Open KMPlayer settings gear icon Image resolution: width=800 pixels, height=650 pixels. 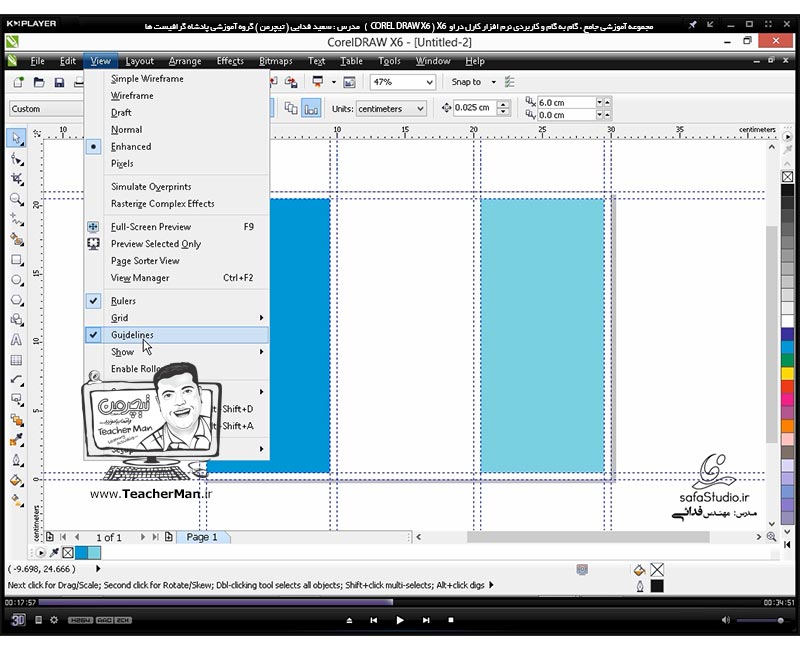(54, 620)
